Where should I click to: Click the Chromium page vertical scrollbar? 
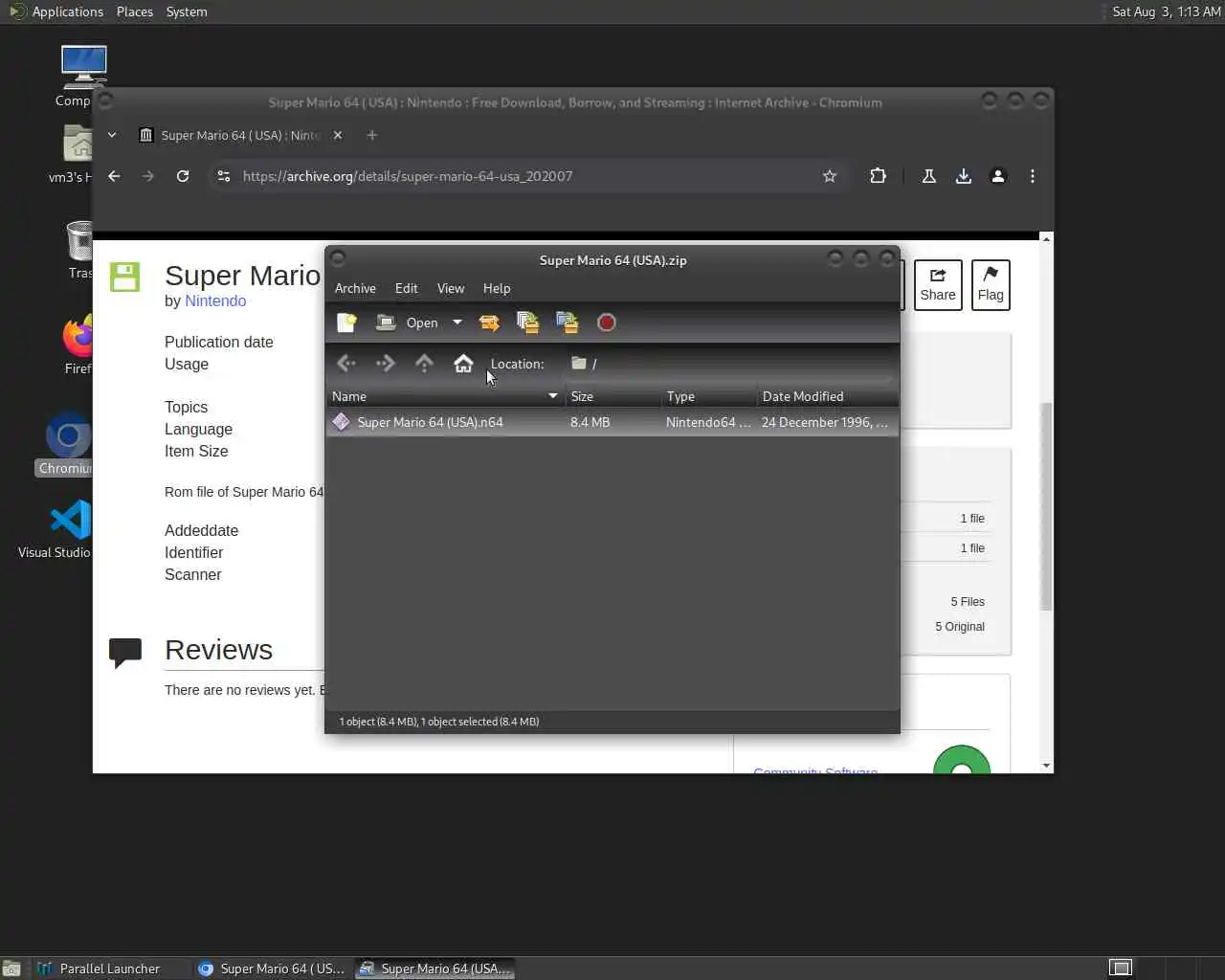[1046, 505]
